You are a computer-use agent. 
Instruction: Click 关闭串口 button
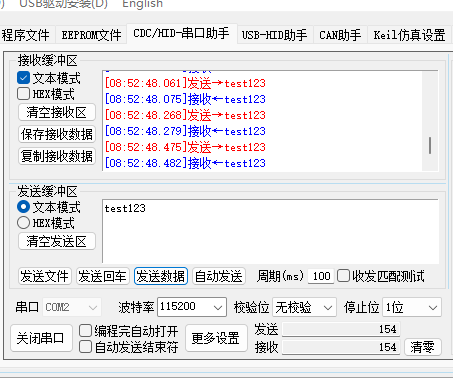point(41,338)
